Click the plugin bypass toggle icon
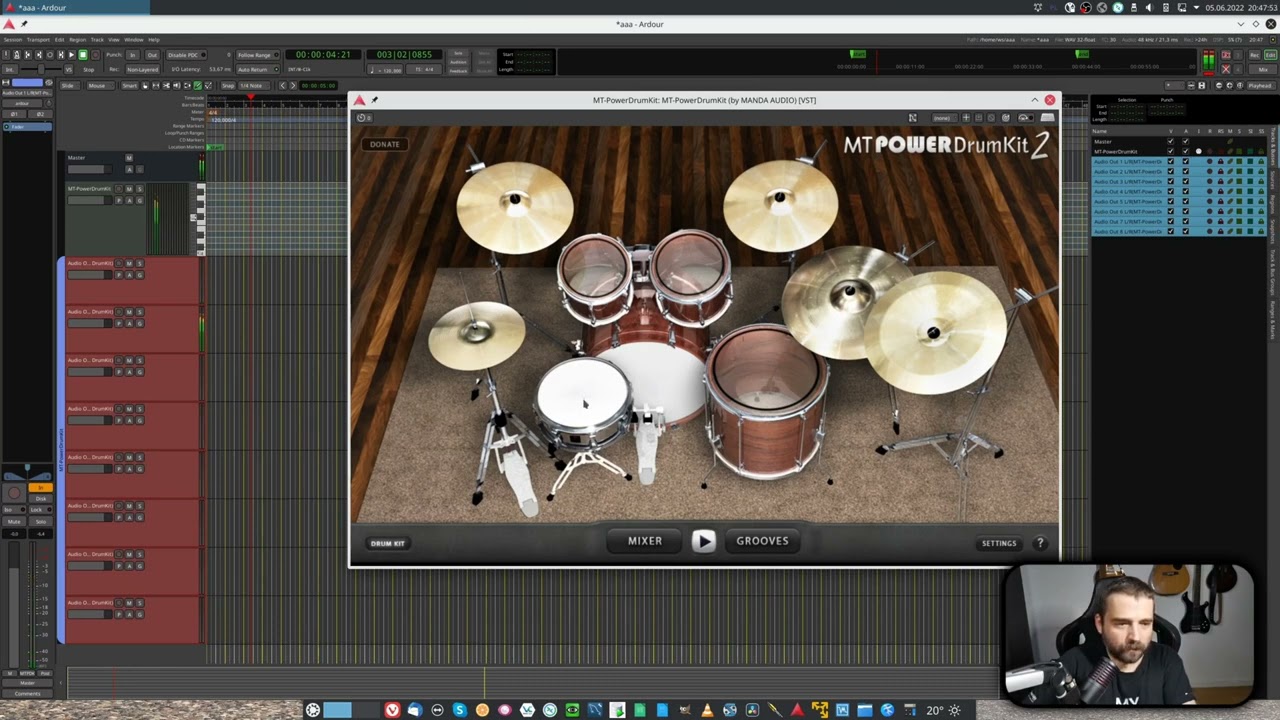 [x=1026, y=117]
